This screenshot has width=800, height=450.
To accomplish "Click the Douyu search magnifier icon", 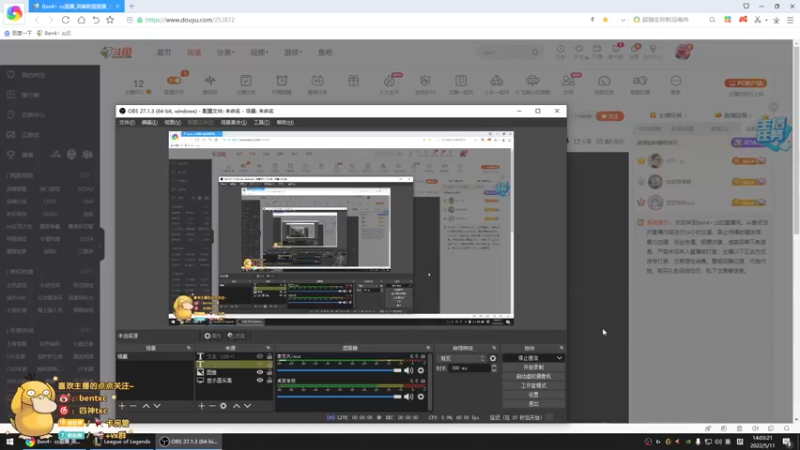I will pyautogui.click(x=535, y=52).
